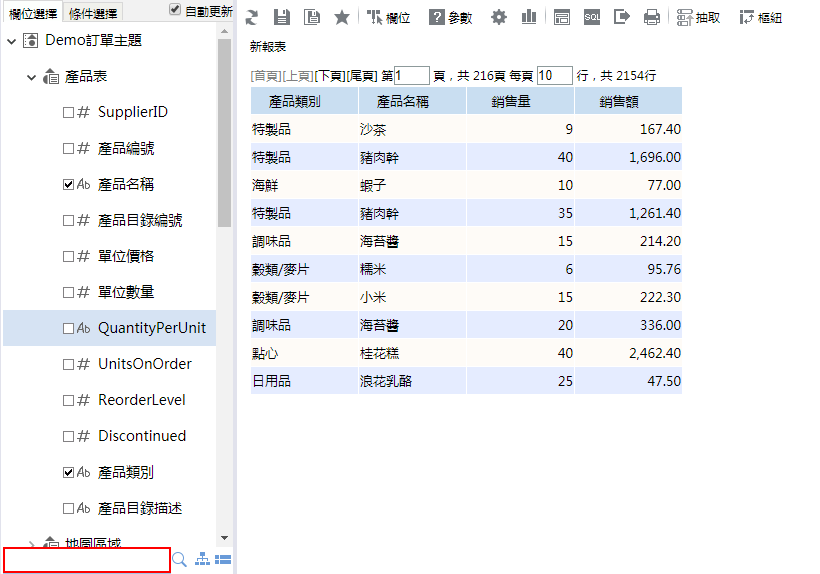Click the magnifier search icon

pyautogui.click(x=180, y=560)
